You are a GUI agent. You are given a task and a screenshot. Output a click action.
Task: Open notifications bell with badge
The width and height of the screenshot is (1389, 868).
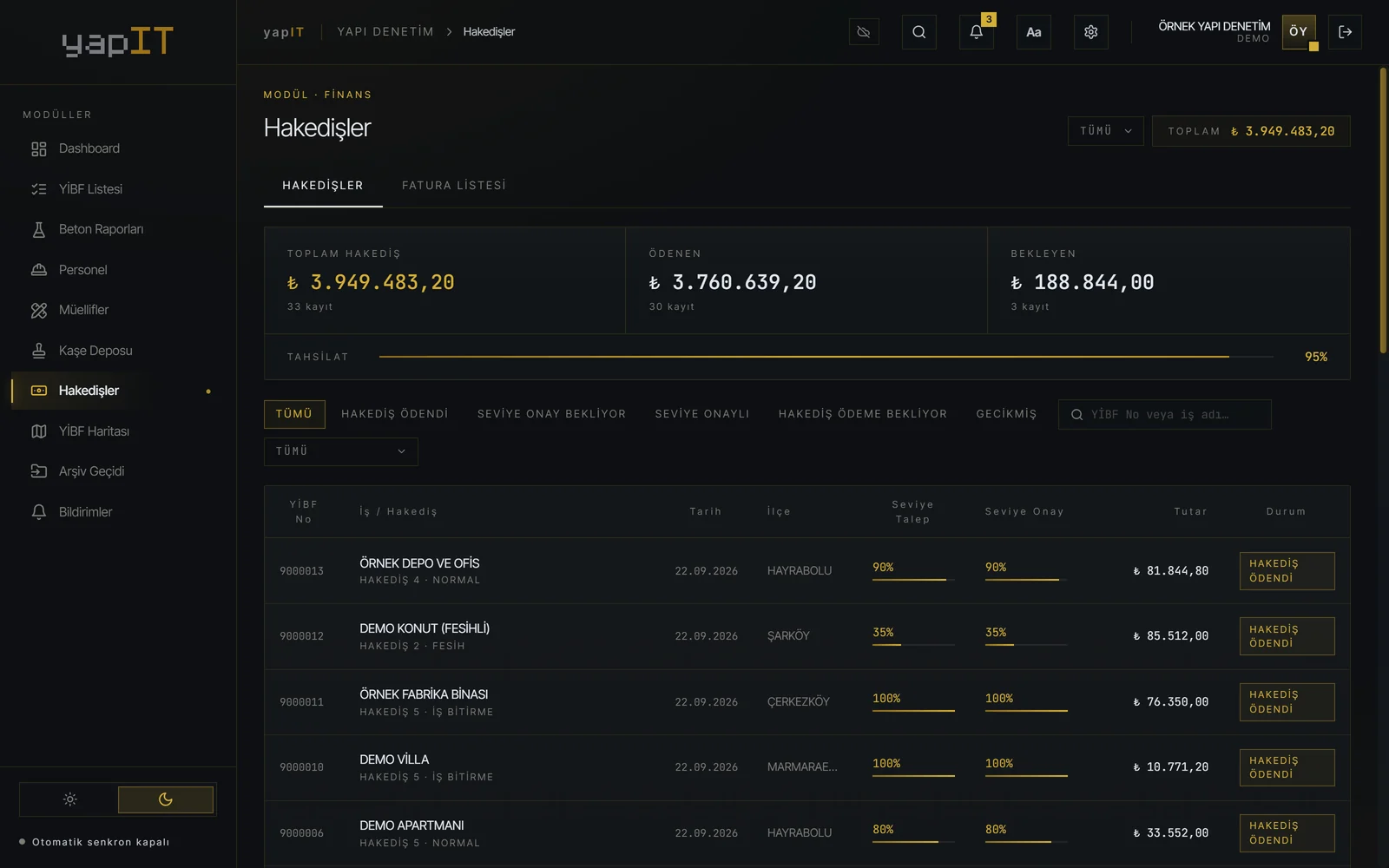point(977,32)
